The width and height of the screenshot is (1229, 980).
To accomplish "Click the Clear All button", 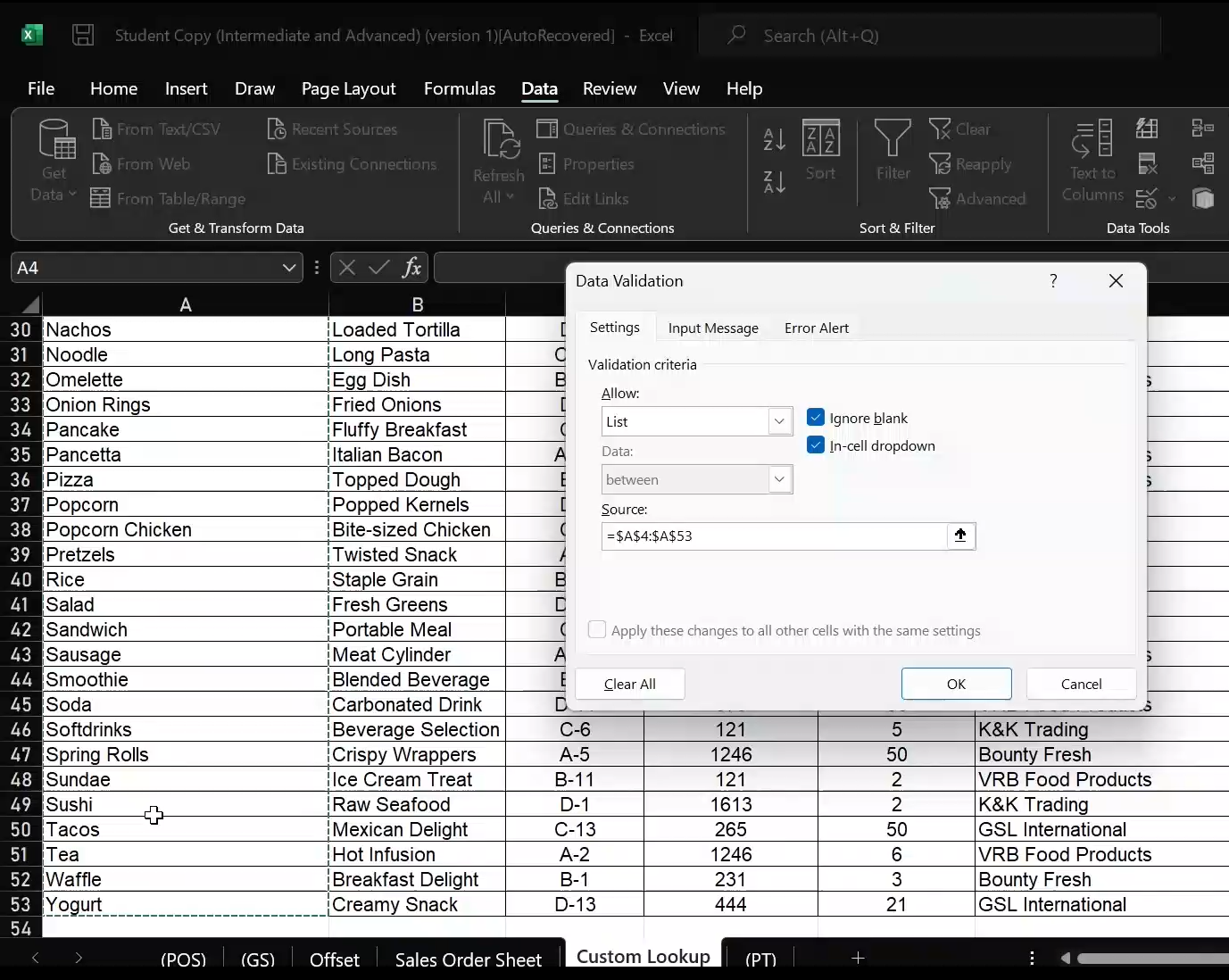I will (629, 684).
